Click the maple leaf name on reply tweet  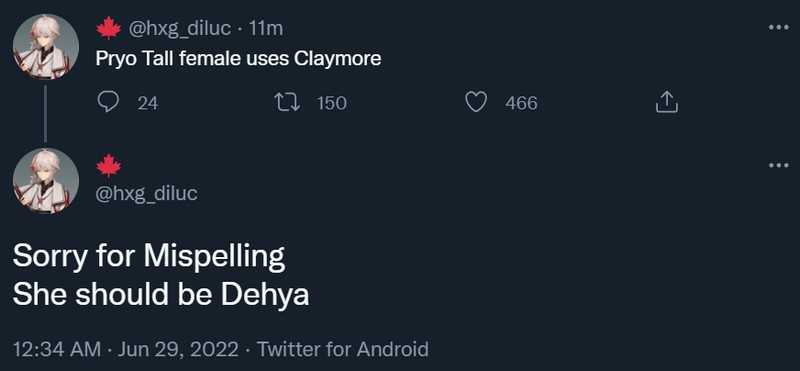pyautogui.click(x=109, y=166)
